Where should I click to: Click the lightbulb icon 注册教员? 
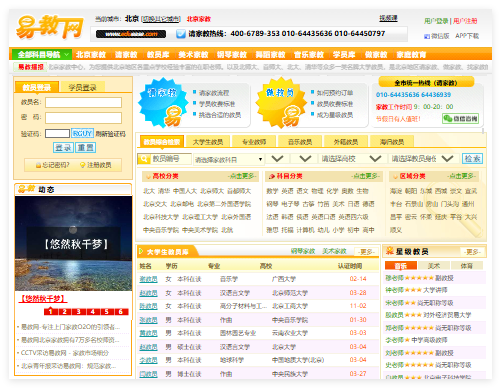click(x=83, y=165)
